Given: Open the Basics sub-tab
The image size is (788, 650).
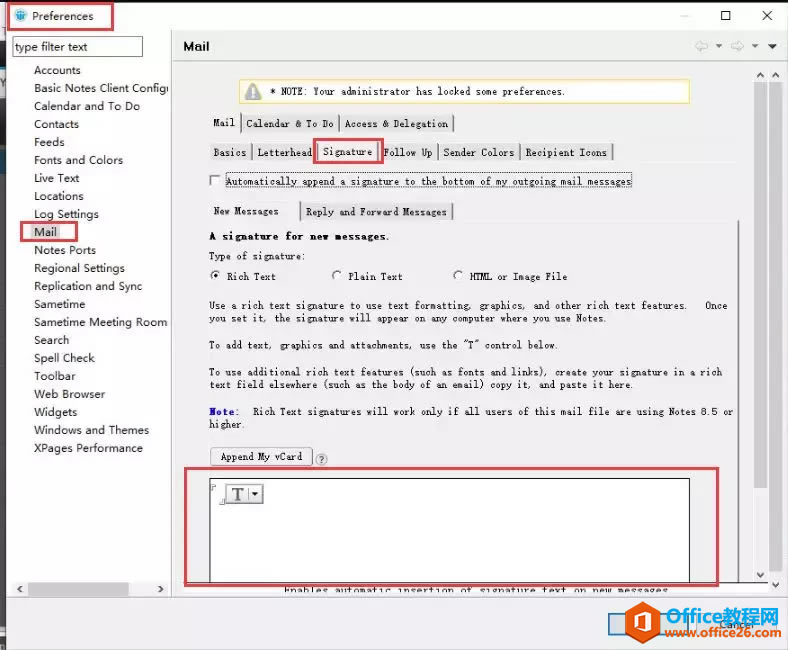Looking at the screenshot, I should click(230, 152).
